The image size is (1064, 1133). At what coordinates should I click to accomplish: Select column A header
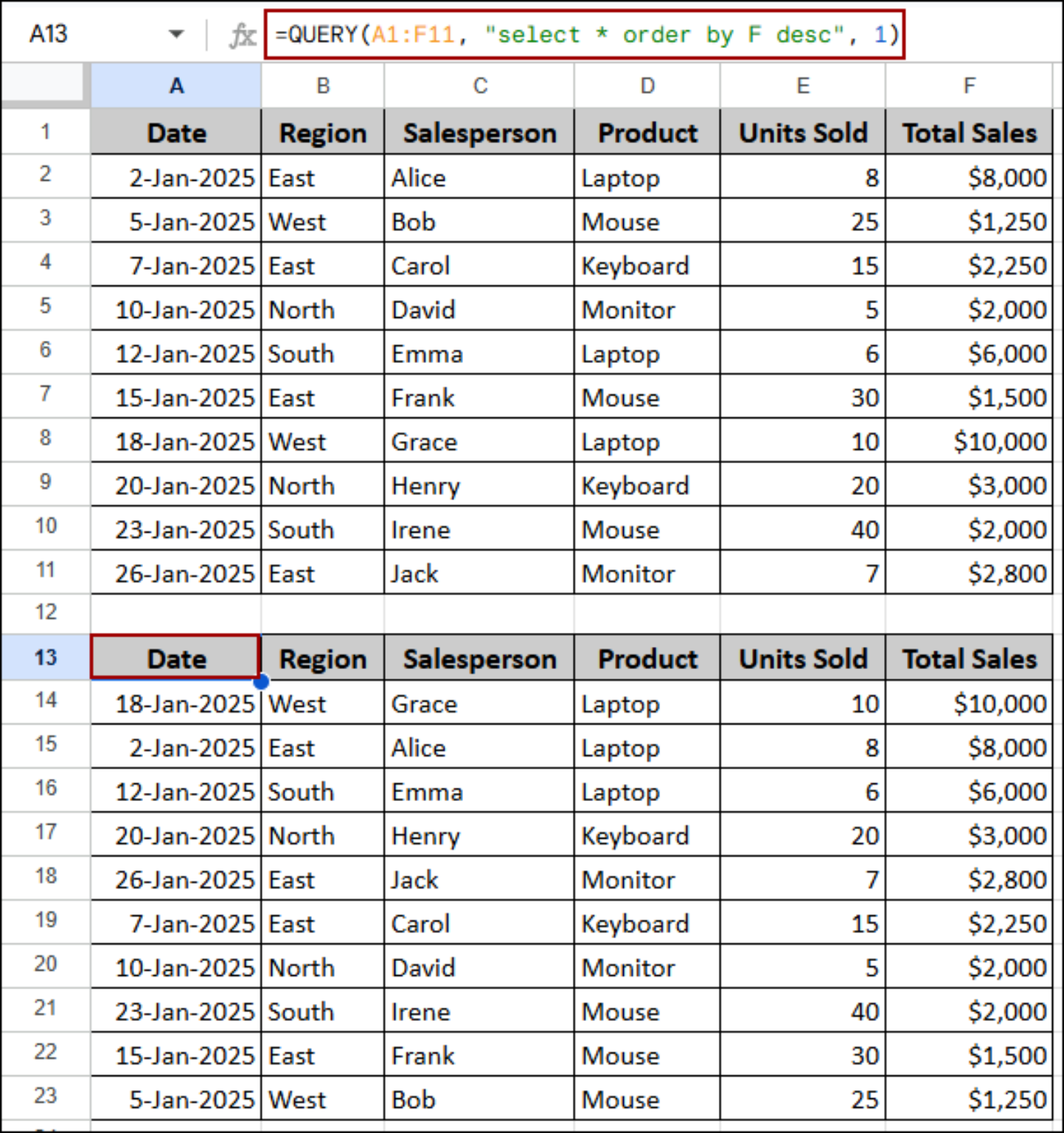click(x=176, y=86)
